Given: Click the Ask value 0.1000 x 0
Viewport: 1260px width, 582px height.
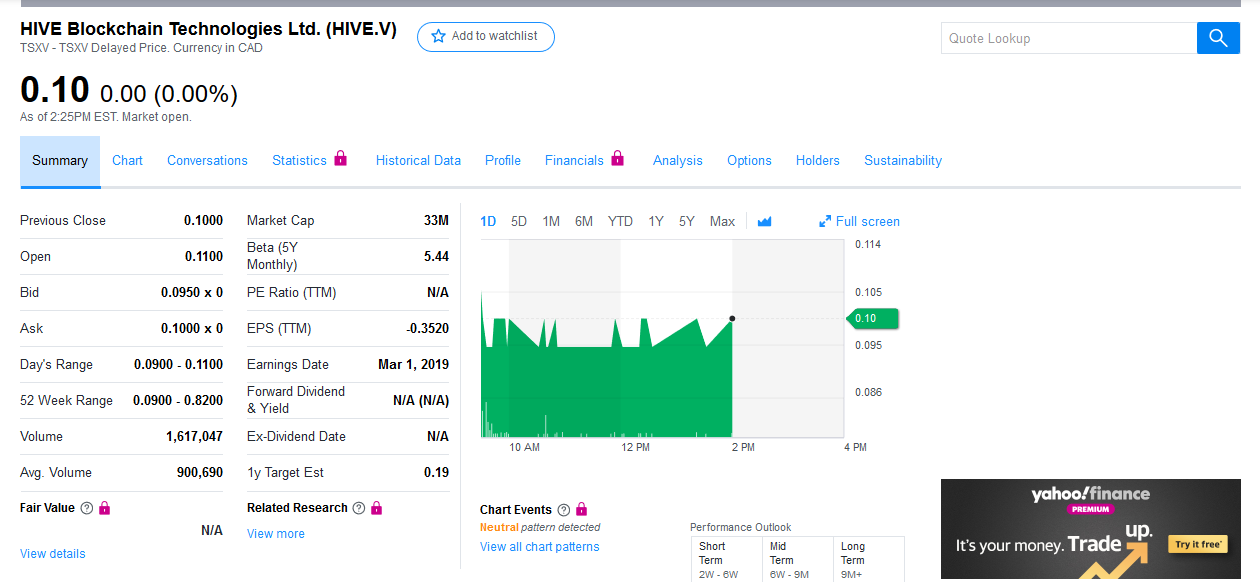Looking at the screenshot, I should [192, 328].
